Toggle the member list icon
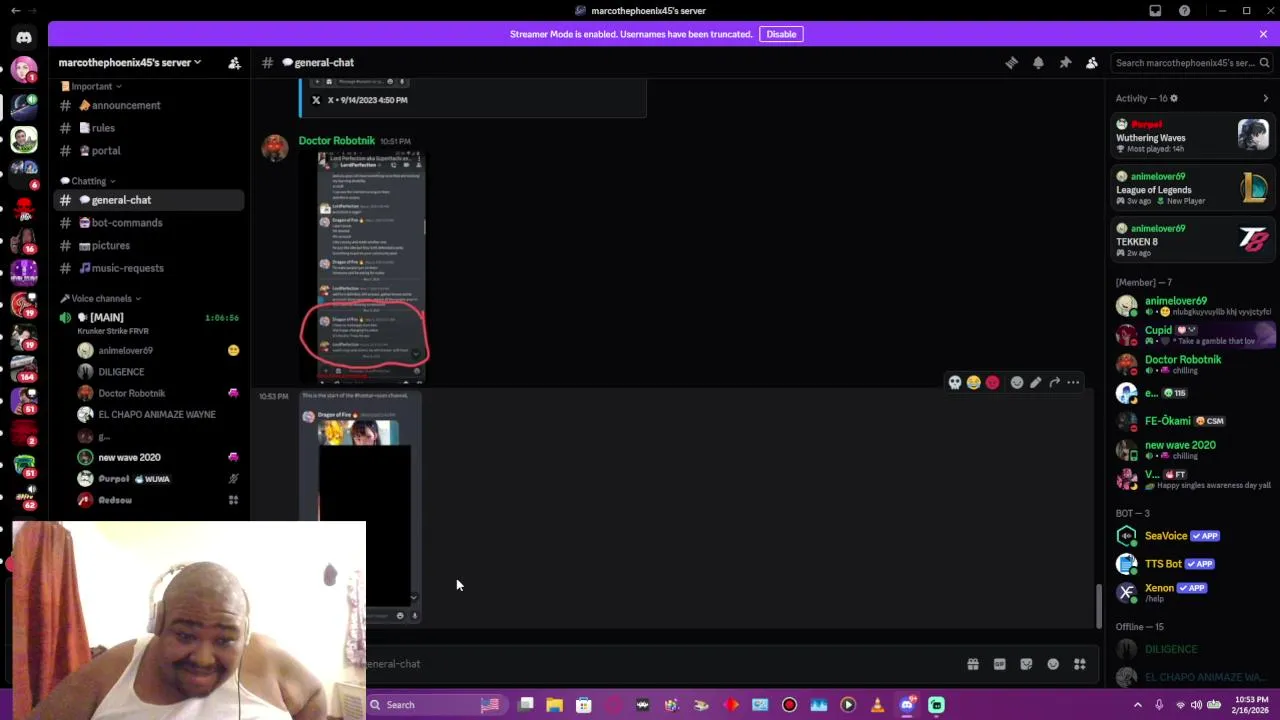This screenshot has width=1280, height=720. 1092,62
